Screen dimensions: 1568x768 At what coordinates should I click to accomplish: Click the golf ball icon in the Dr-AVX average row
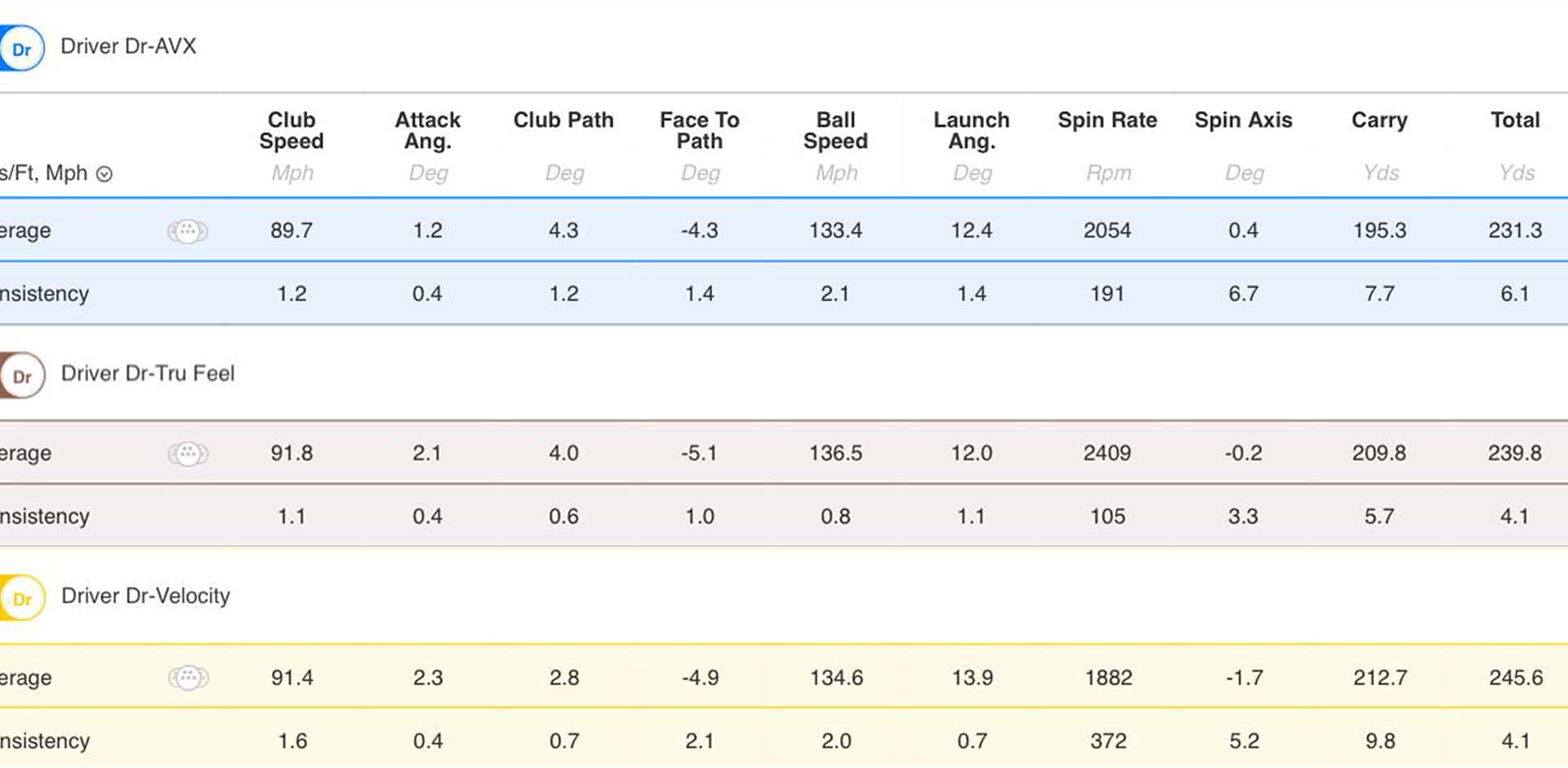188,231
